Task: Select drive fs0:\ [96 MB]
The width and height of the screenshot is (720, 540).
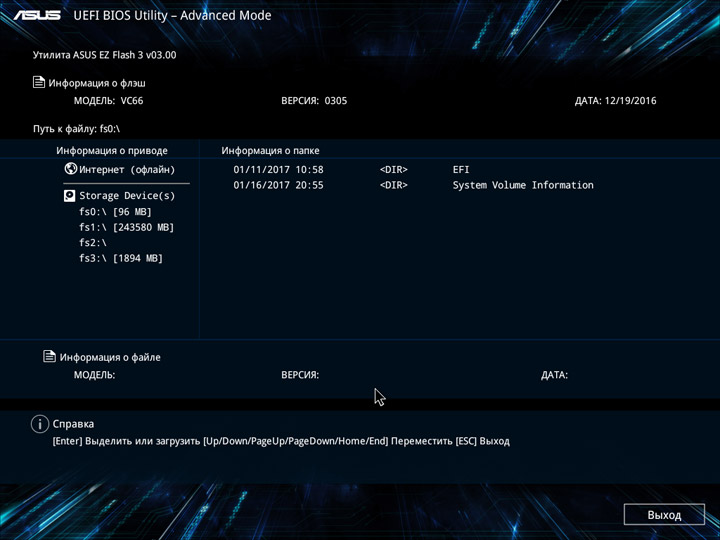Action: (115, 212)
